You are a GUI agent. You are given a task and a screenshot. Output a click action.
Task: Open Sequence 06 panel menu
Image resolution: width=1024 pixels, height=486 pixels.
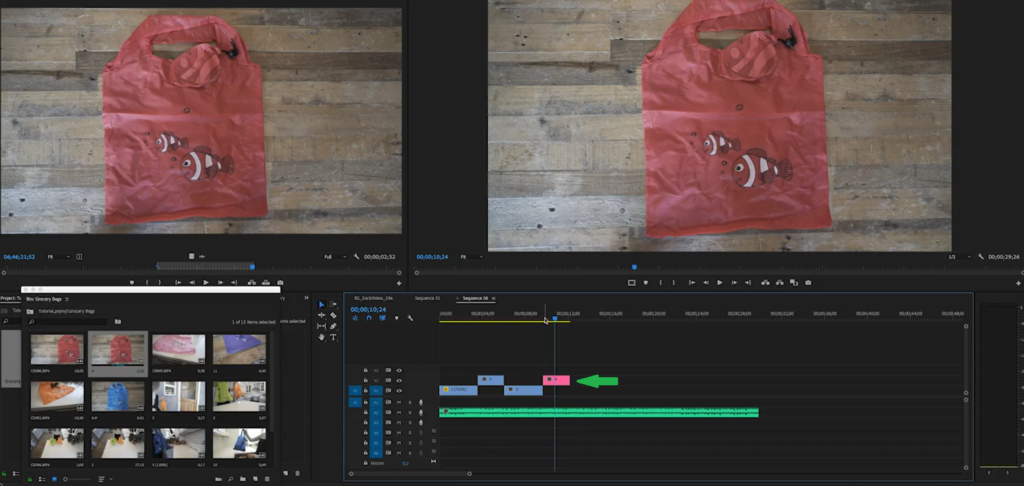[x=494, y=298]
